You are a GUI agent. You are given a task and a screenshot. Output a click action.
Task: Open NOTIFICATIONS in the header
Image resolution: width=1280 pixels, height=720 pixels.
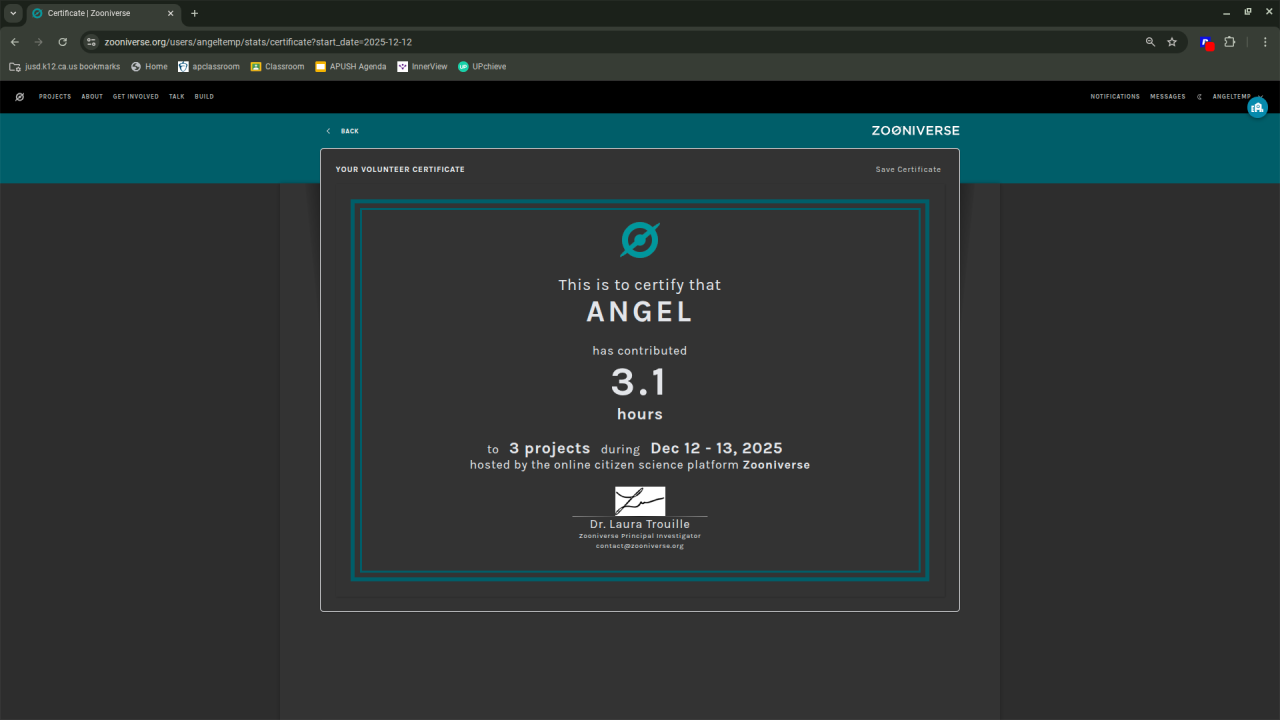click(x=1115, y=97)
